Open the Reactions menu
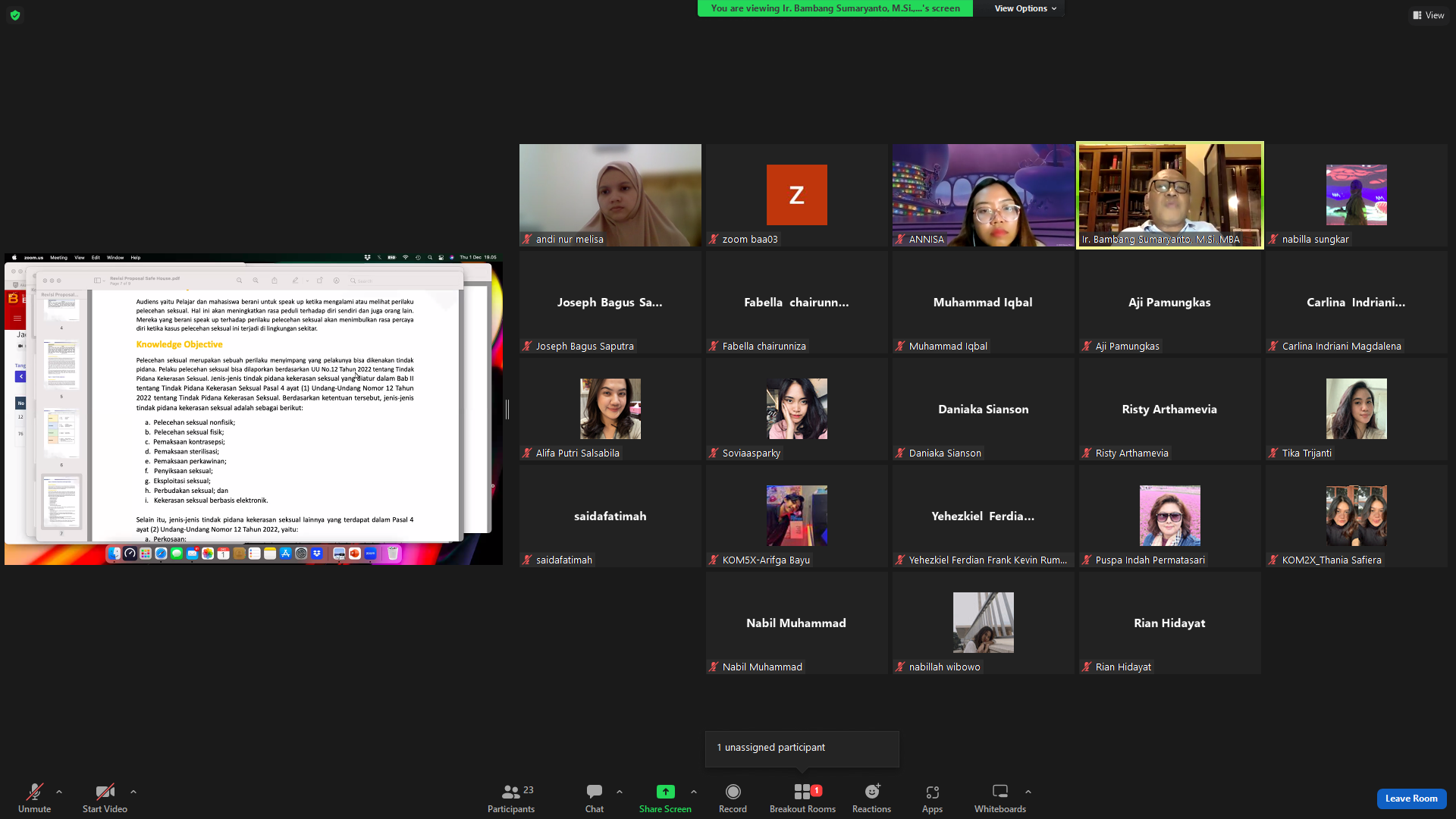1456x819 pixels. (x=871, y=798)
